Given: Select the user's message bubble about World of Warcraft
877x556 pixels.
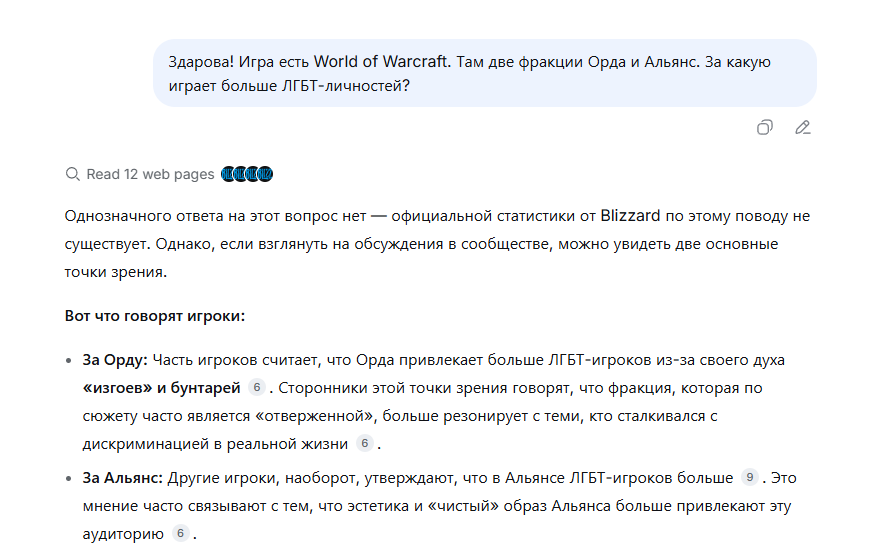Looking at the screenshot, I should pos(485,73).
